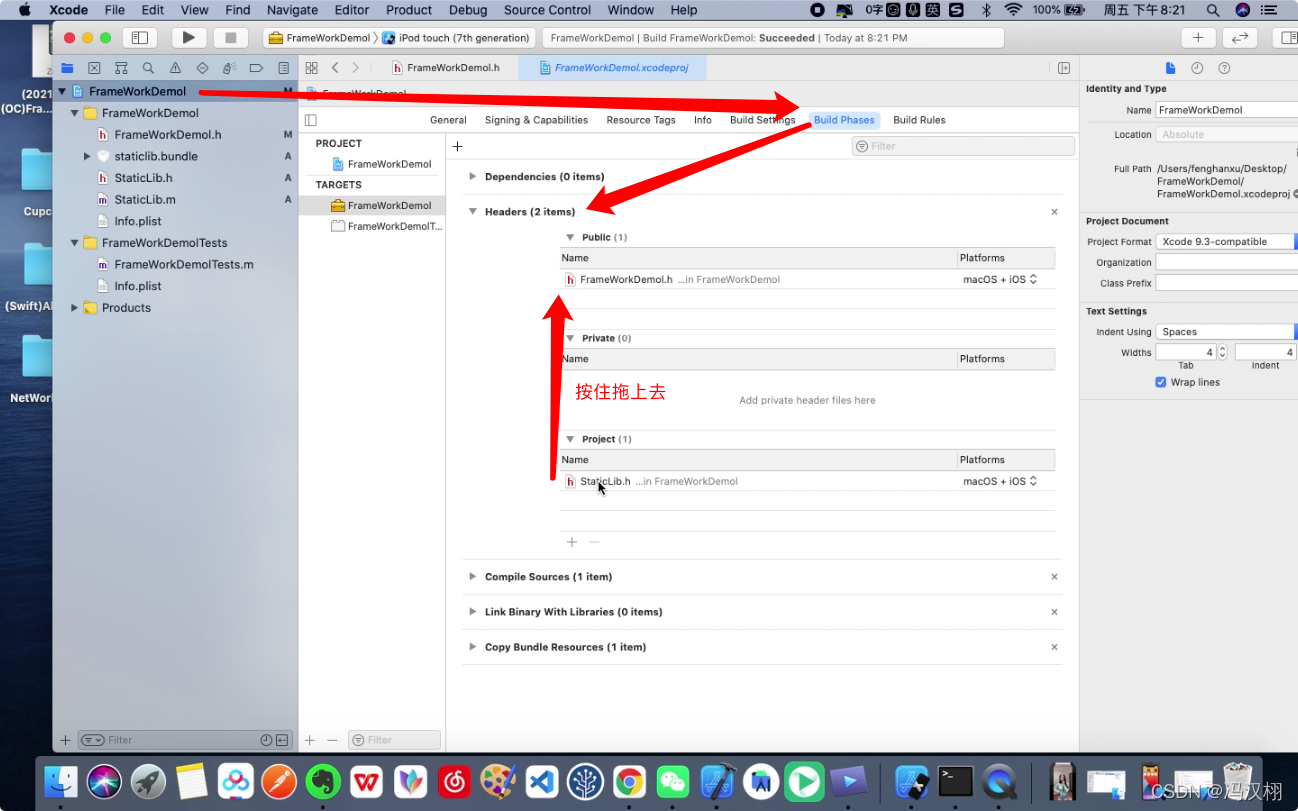Change platforms for FrameWorkDemol.h header
The width and height of the screenshot is (1298, 811).
click(x=1000, y=280)
